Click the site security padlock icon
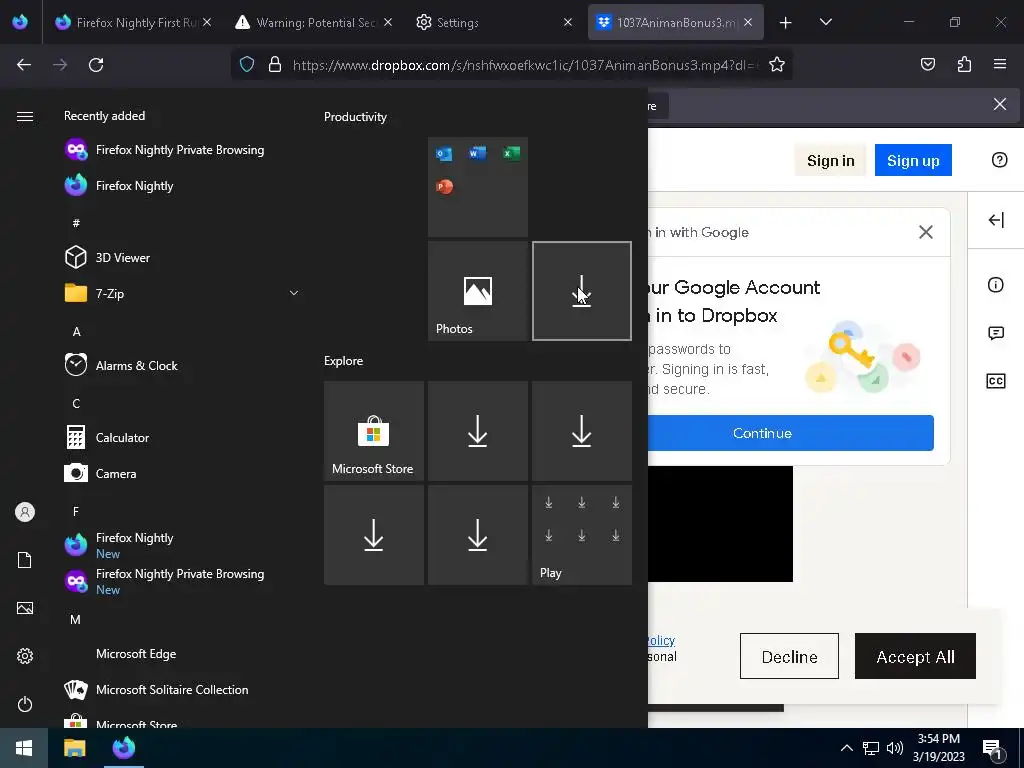 (x=275, y=65)
